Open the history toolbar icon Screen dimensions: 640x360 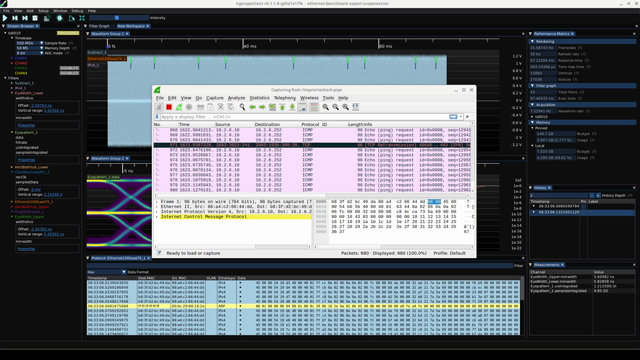tap(47, 18)
